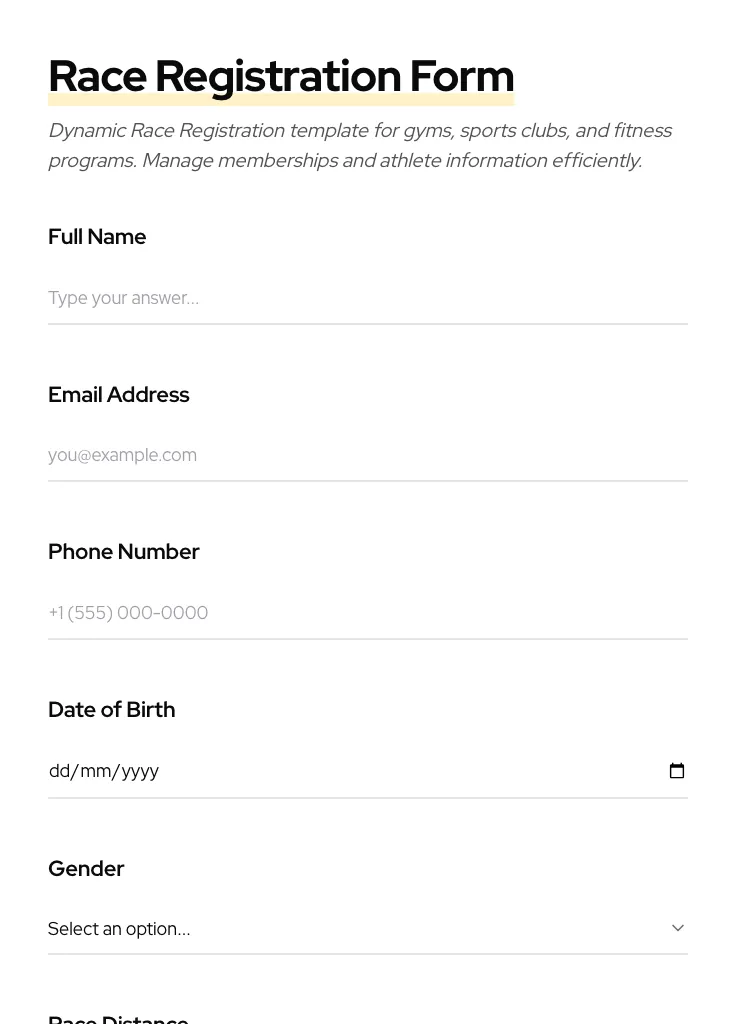The image size is (736, 1024).
Task: Click the 'Email Address' field label
Action: pyautogui.click(x=118, y=395)
